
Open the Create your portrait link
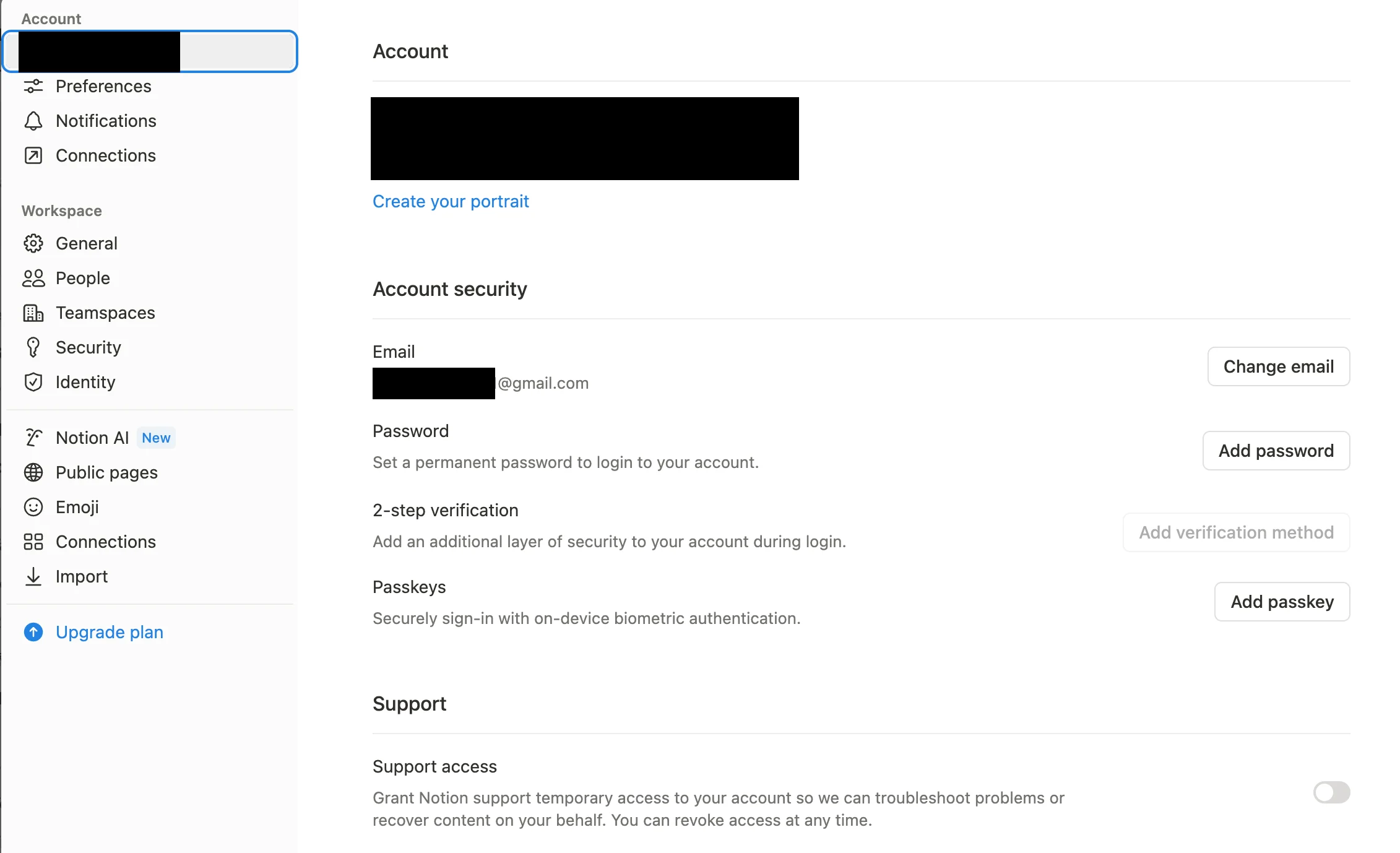(451, 201)
